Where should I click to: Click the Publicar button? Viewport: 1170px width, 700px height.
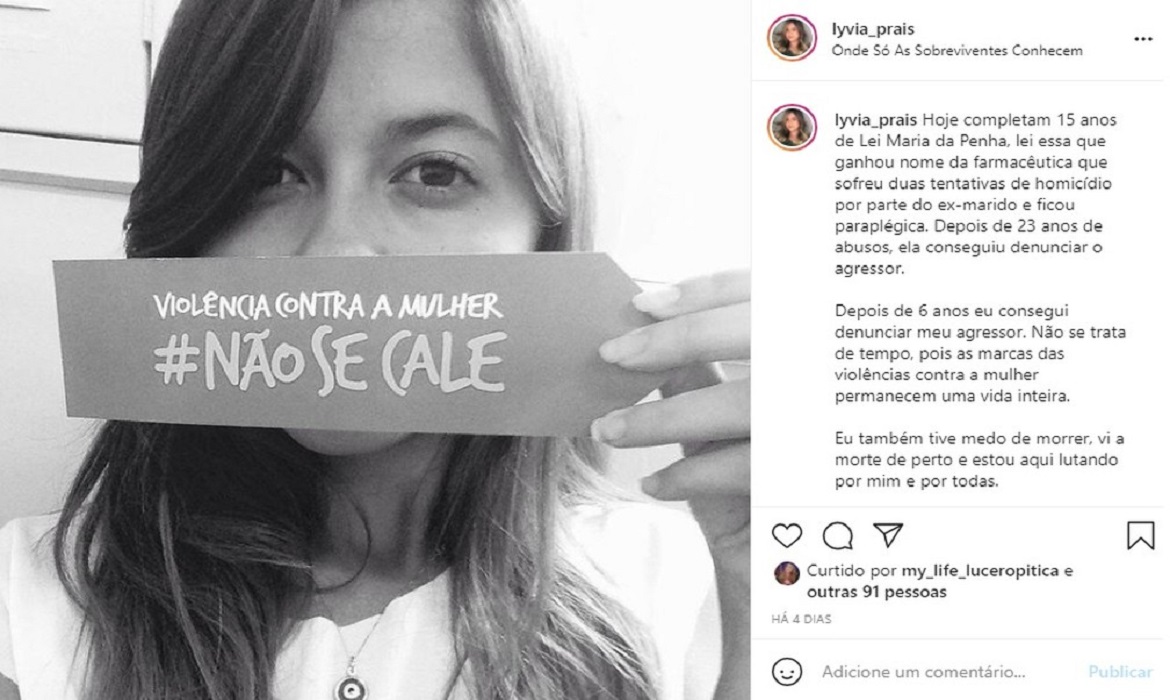(1120, 672)
